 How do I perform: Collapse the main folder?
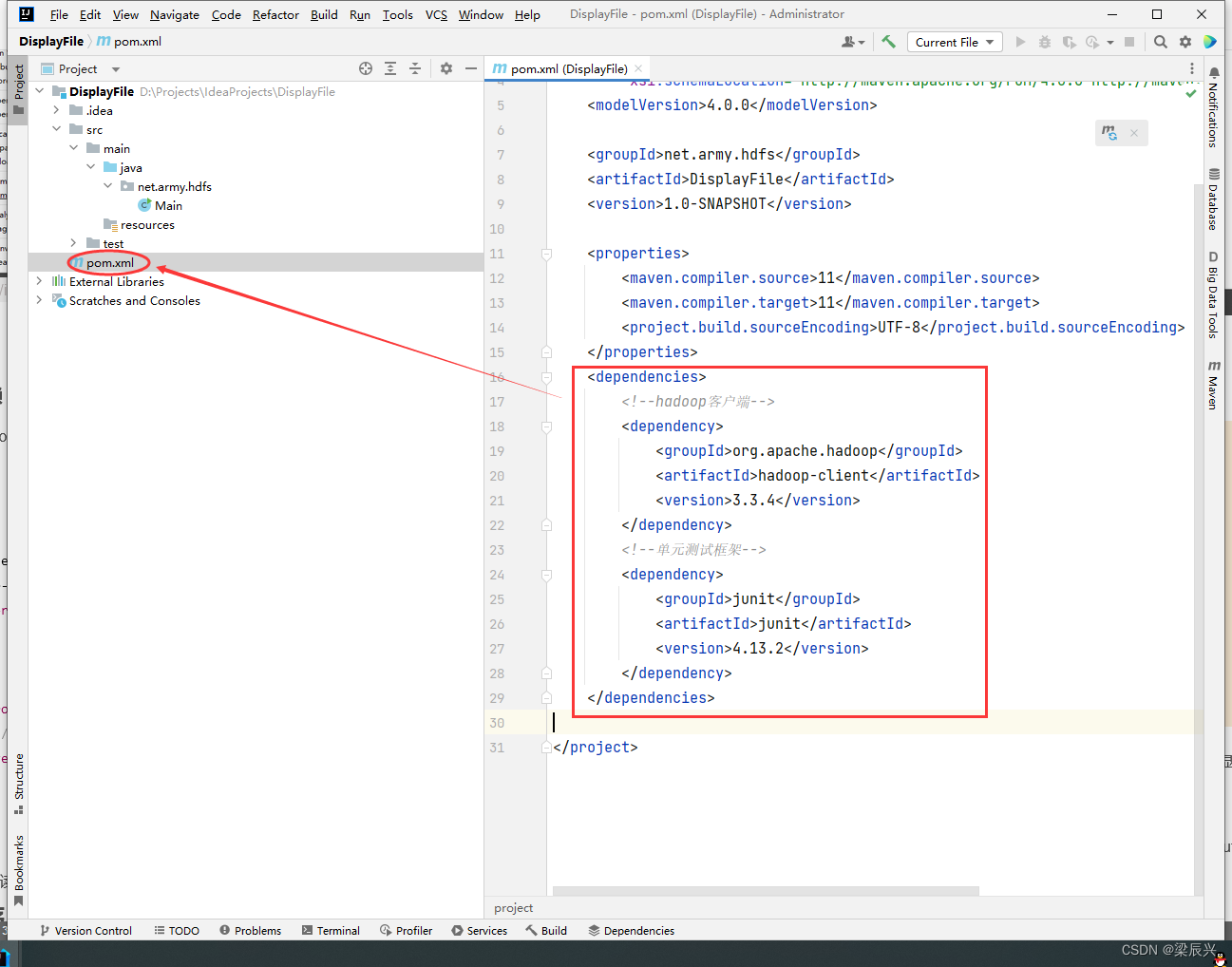74,148
